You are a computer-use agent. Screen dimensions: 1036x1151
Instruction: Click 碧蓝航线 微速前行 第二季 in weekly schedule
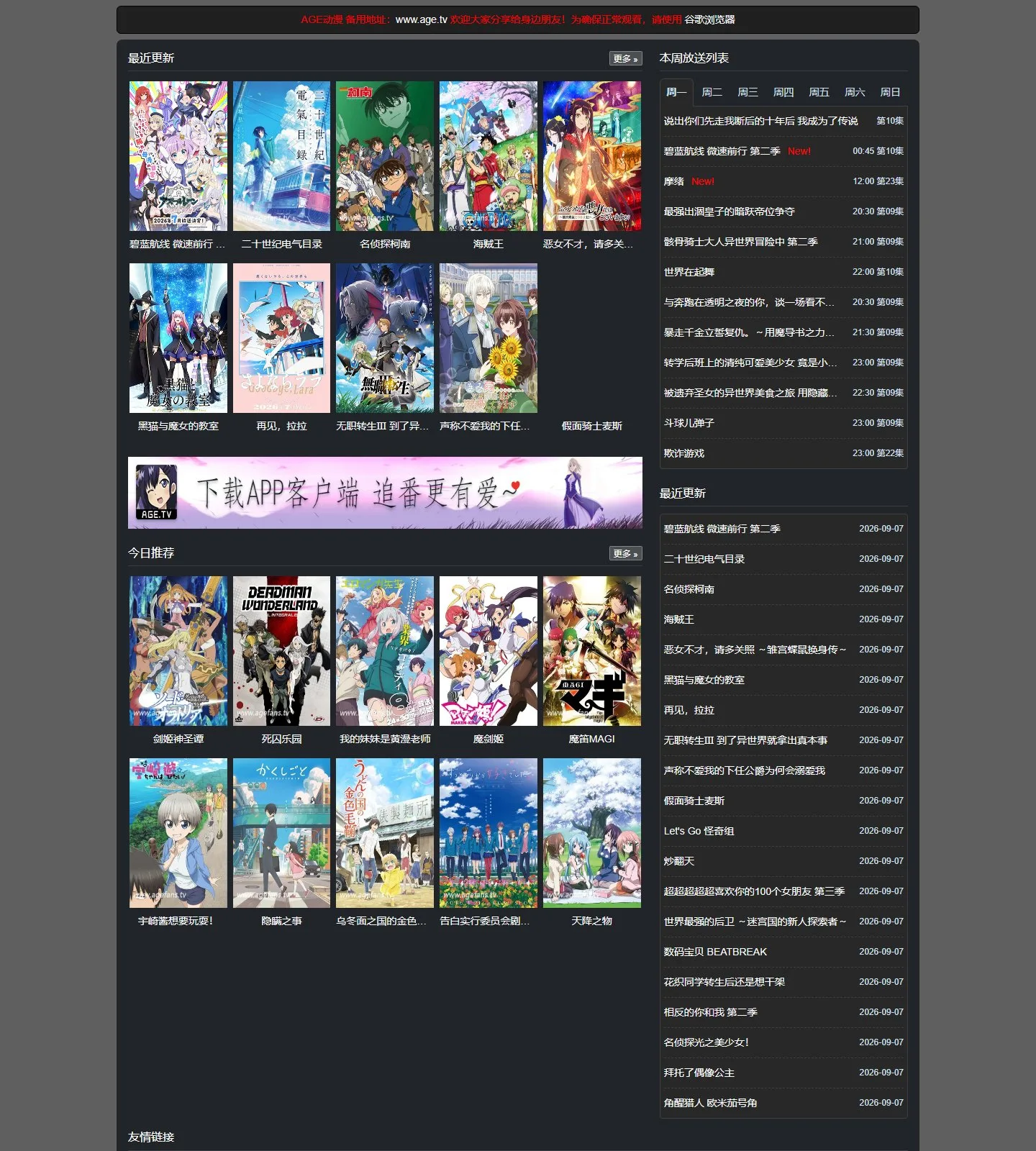coord(722,151)
